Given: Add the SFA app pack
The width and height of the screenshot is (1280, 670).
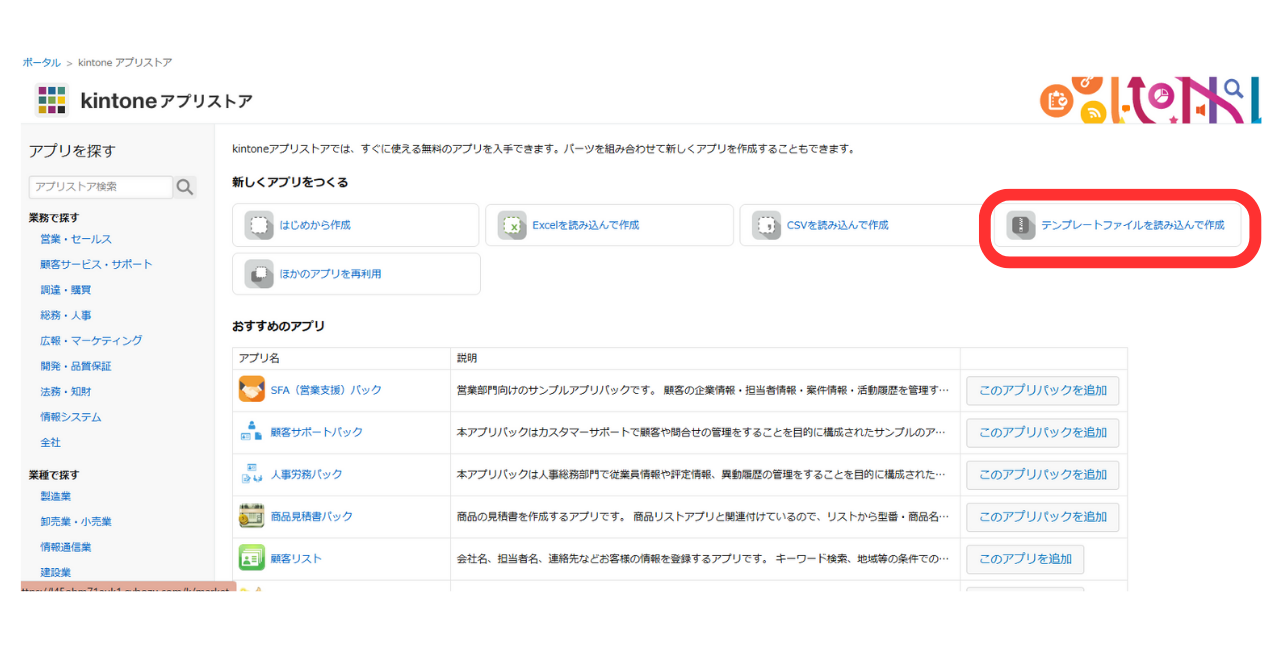Looking at the screenshot, I should click(1042, 391).
